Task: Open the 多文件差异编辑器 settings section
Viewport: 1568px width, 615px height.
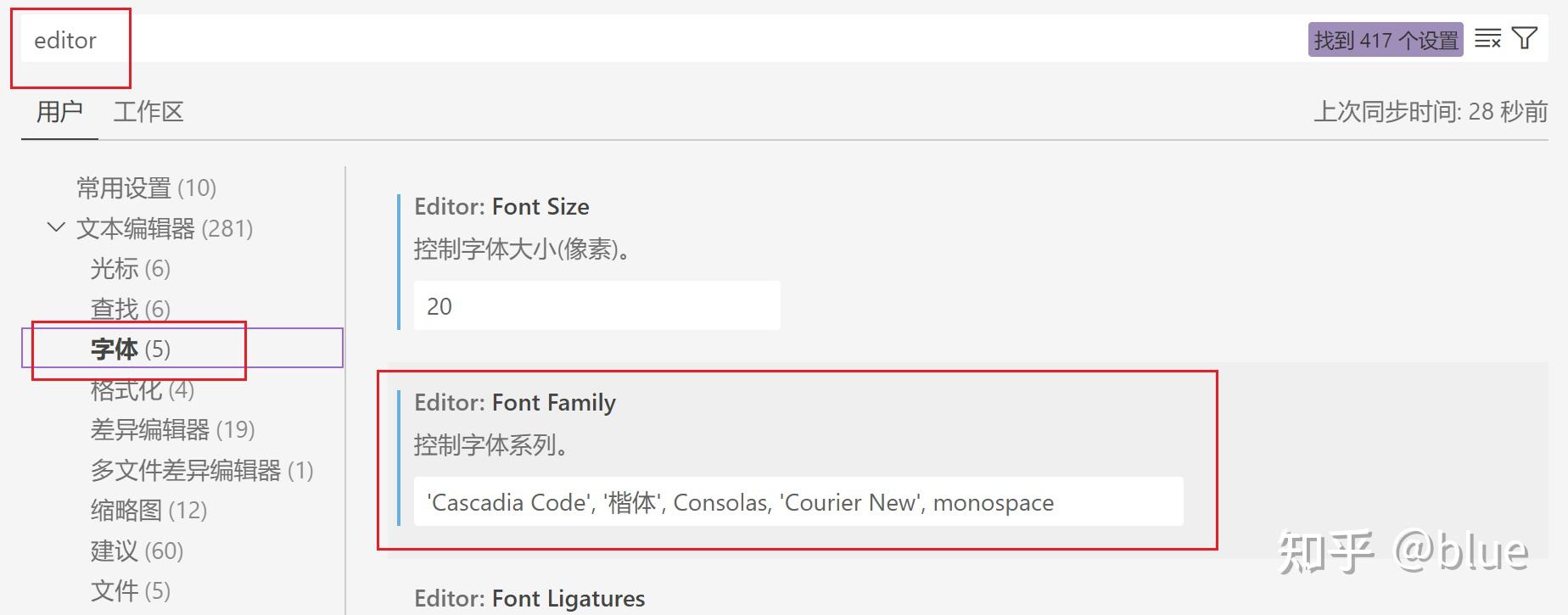Action: pos(202,470)
